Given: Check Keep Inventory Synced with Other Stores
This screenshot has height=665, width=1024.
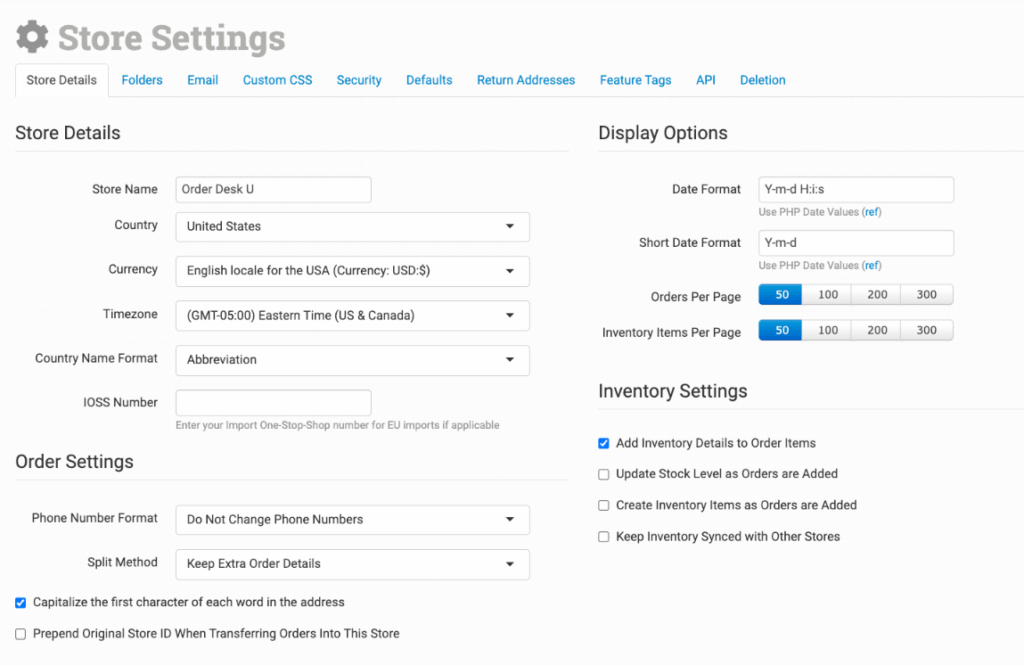Looking at the screenshot, I should tap(603, 537).
